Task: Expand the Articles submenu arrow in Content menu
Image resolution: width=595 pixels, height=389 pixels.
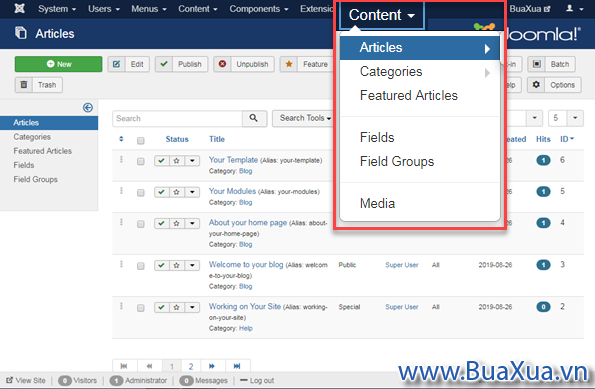Action: [x=487, y=49]
